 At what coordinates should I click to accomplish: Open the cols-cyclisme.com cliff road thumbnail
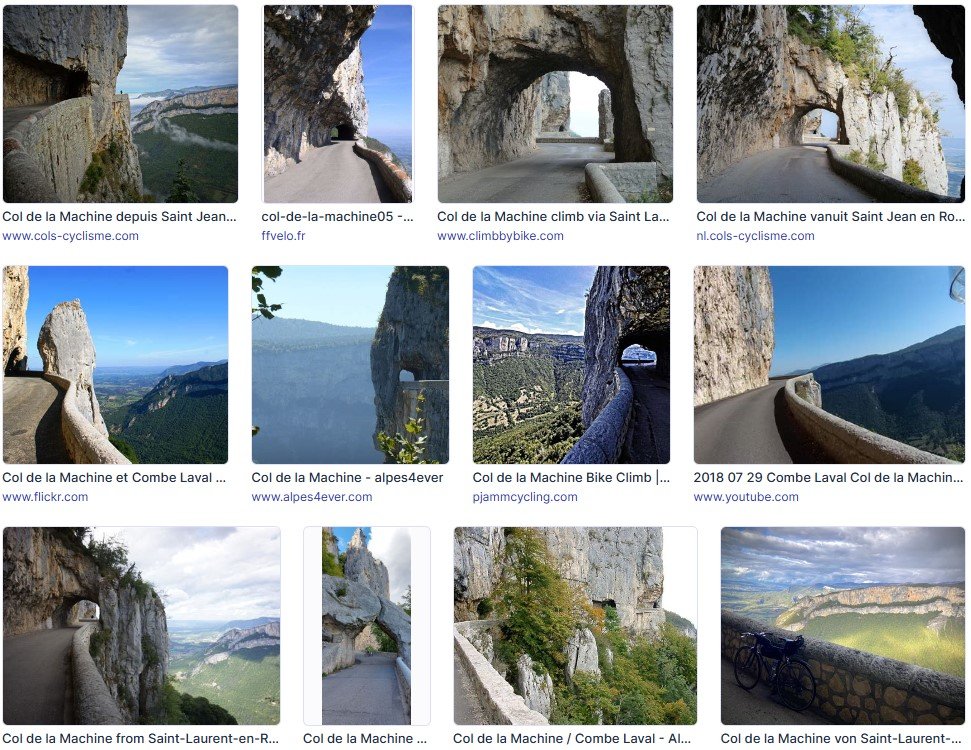pyautogui.click(x=120, y=104)
